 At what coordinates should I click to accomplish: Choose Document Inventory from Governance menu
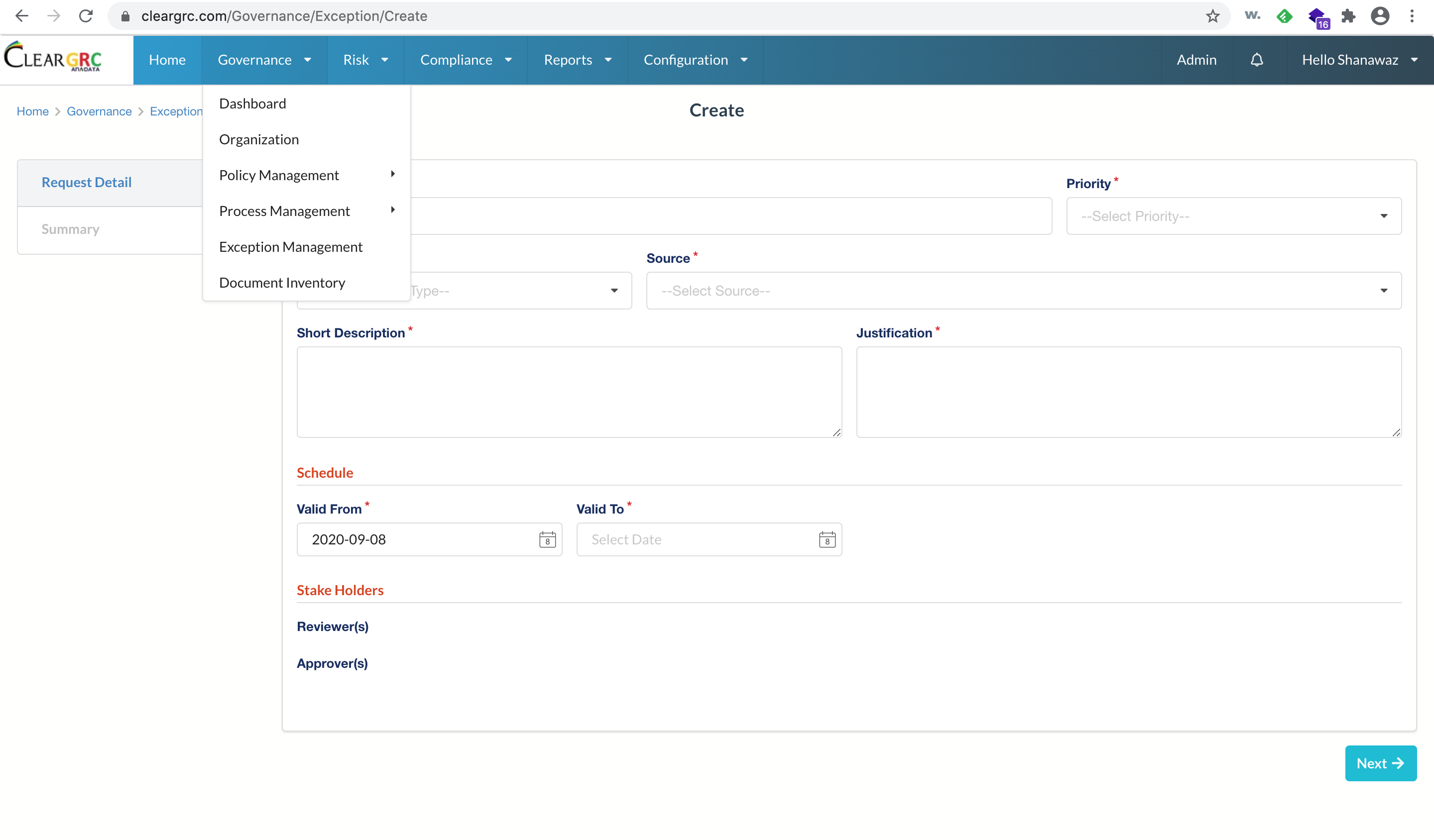click(282, 283)
